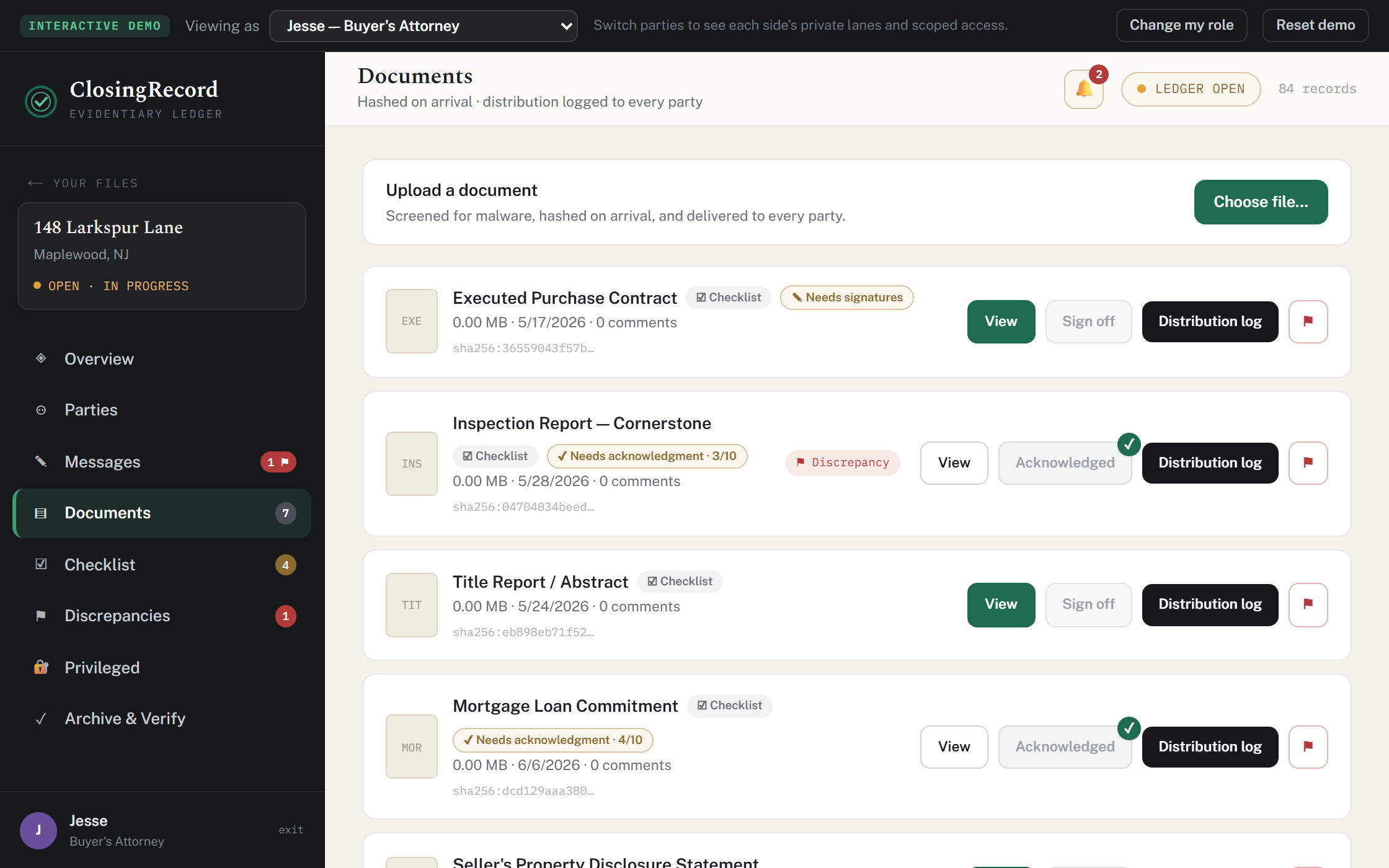Screen dimensions: 1389x868
Task: Open Distribution log for Executed Purchase Contract
Action: [1210, 321]
